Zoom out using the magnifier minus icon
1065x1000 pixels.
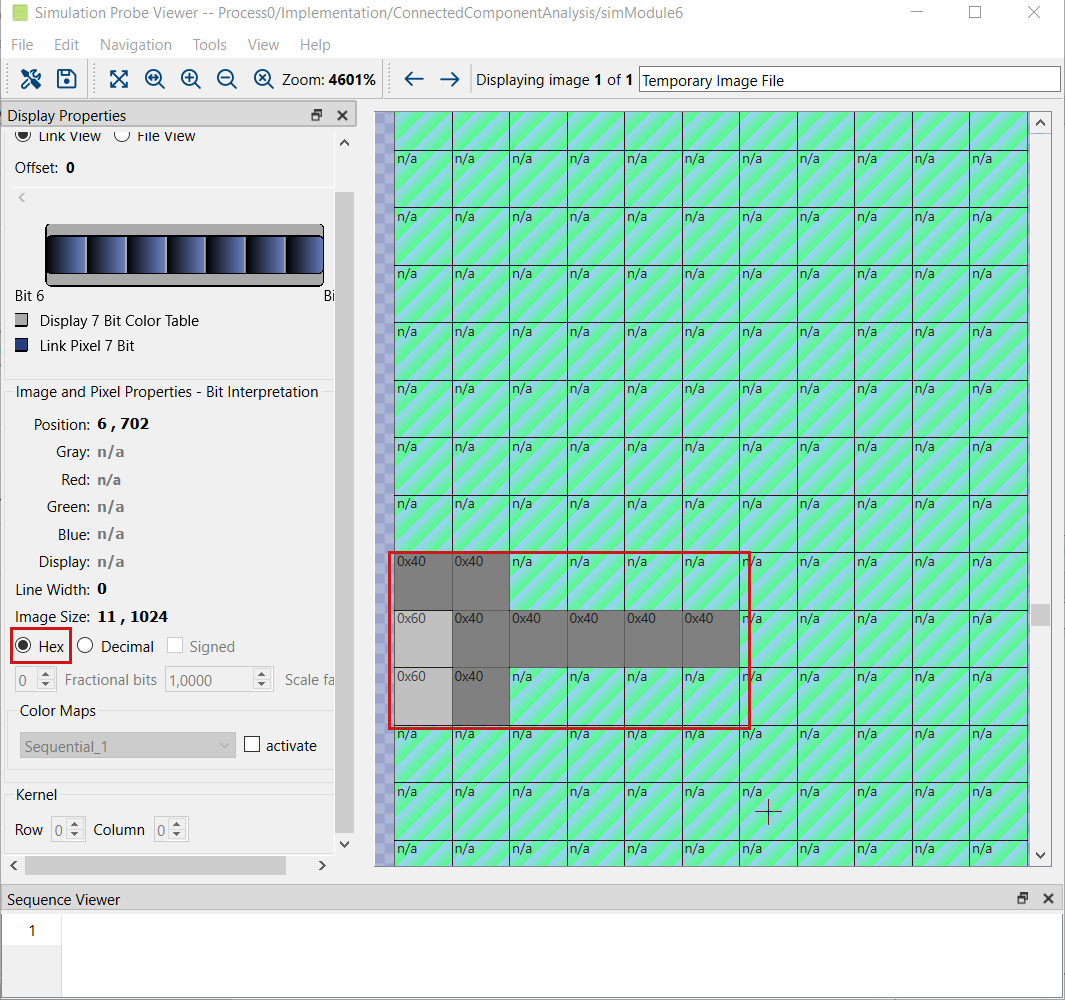pos(226,78)
